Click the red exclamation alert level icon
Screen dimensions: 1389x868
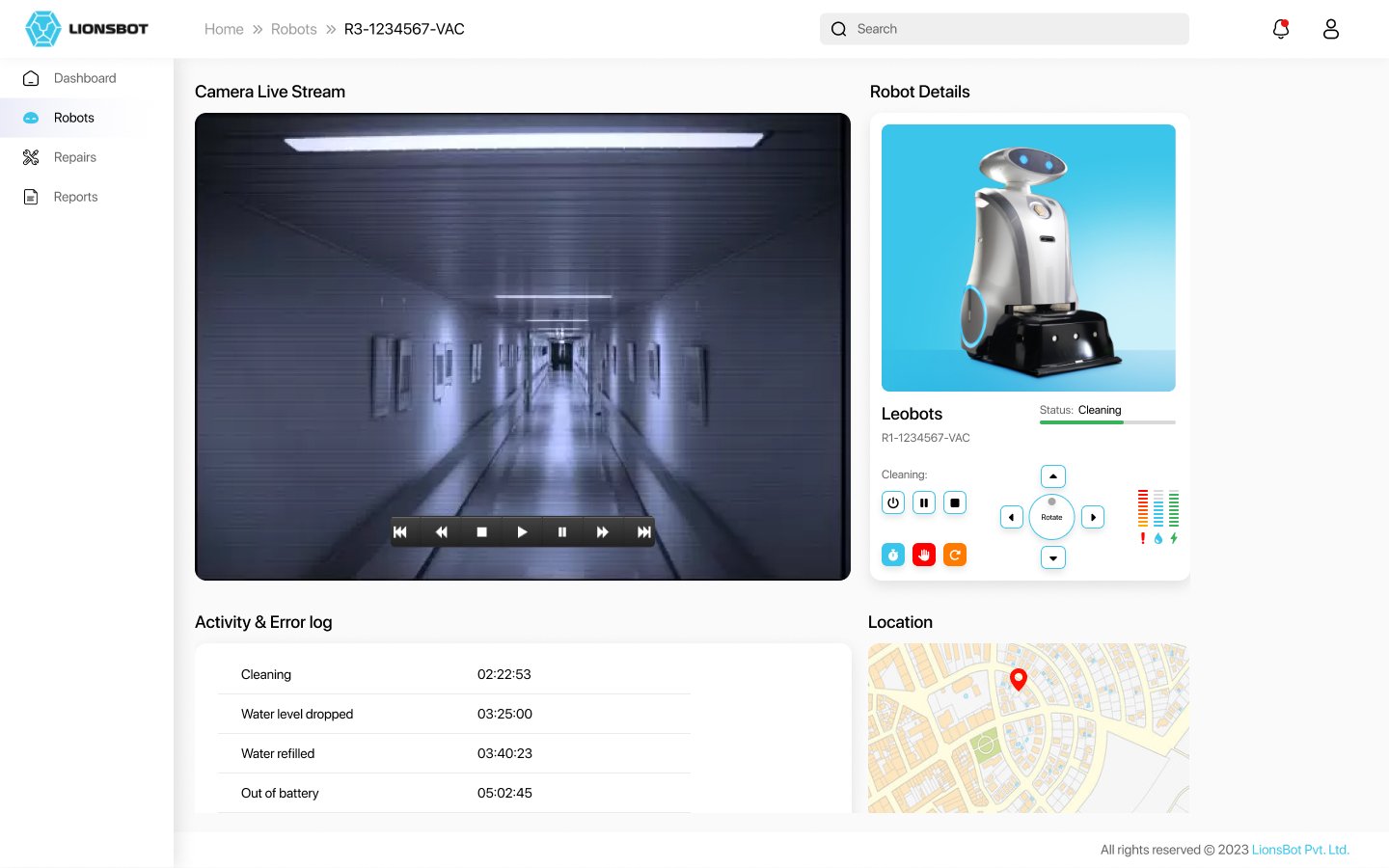1143,538
